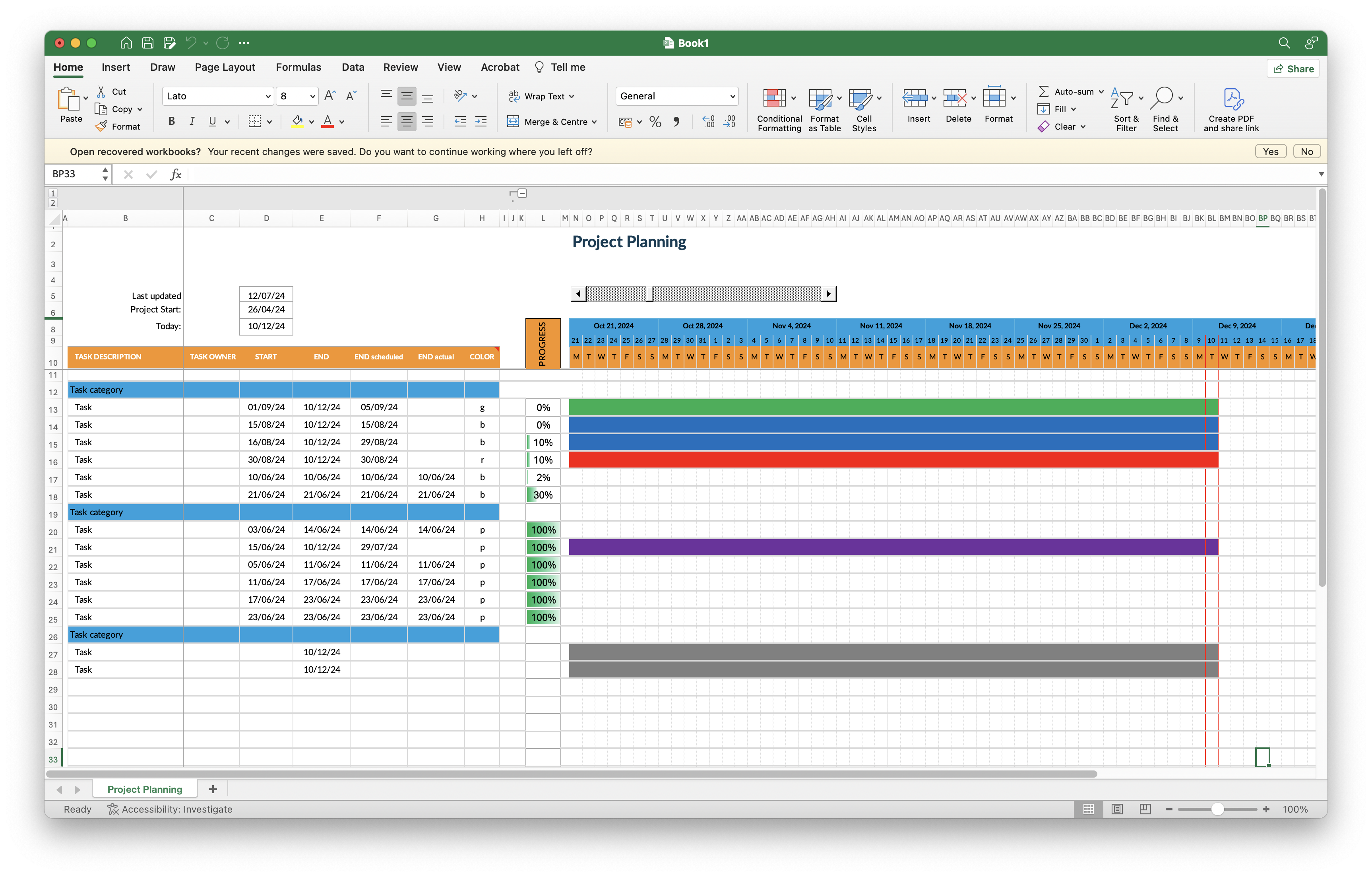The height and width of the screenshot is (877, 1372).
Task: Click Tell me search
Action: tap(560, 67)
